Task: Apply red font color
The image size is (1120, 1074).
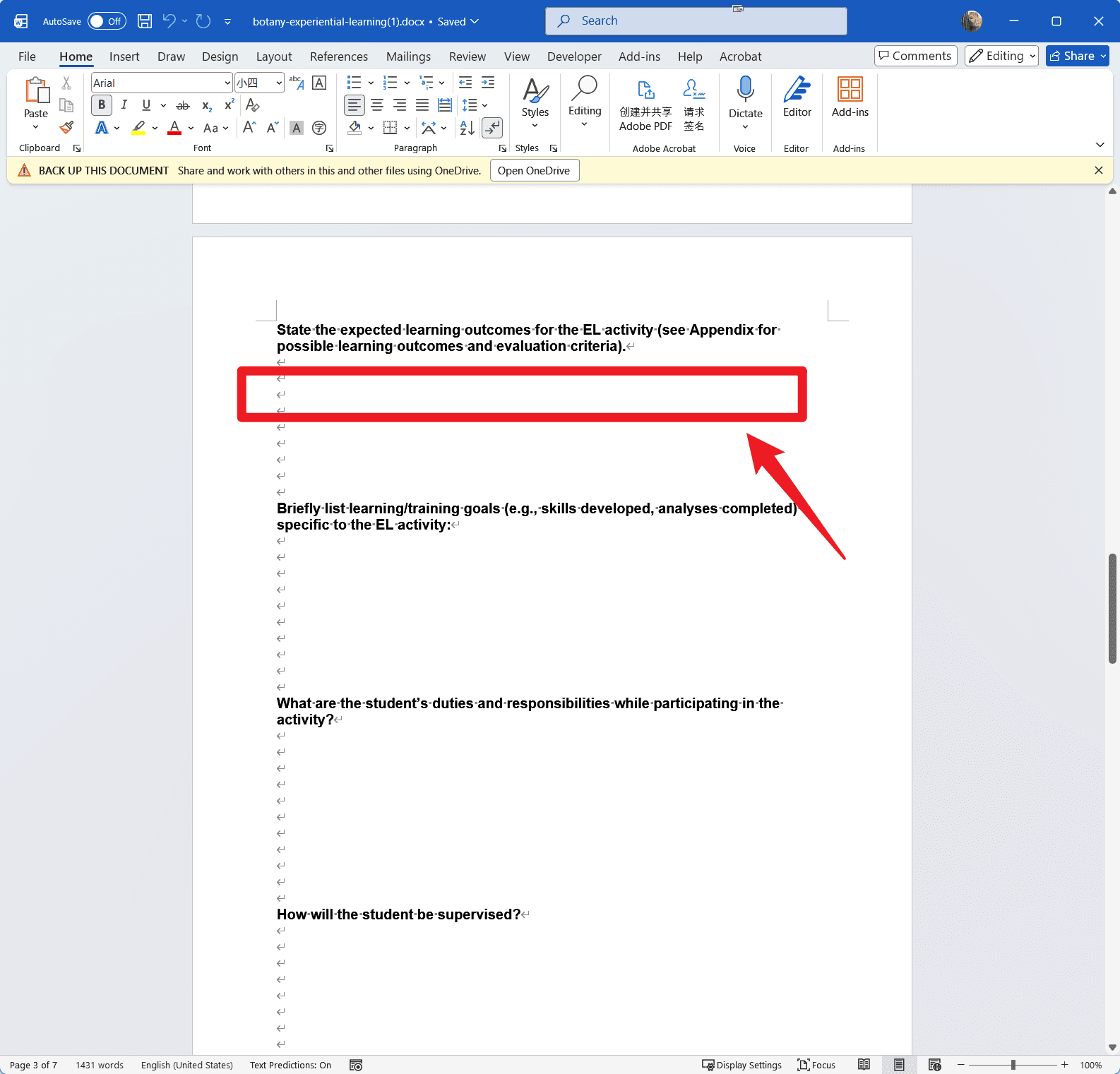Action: pyautogui.click(x=174, y=128)
